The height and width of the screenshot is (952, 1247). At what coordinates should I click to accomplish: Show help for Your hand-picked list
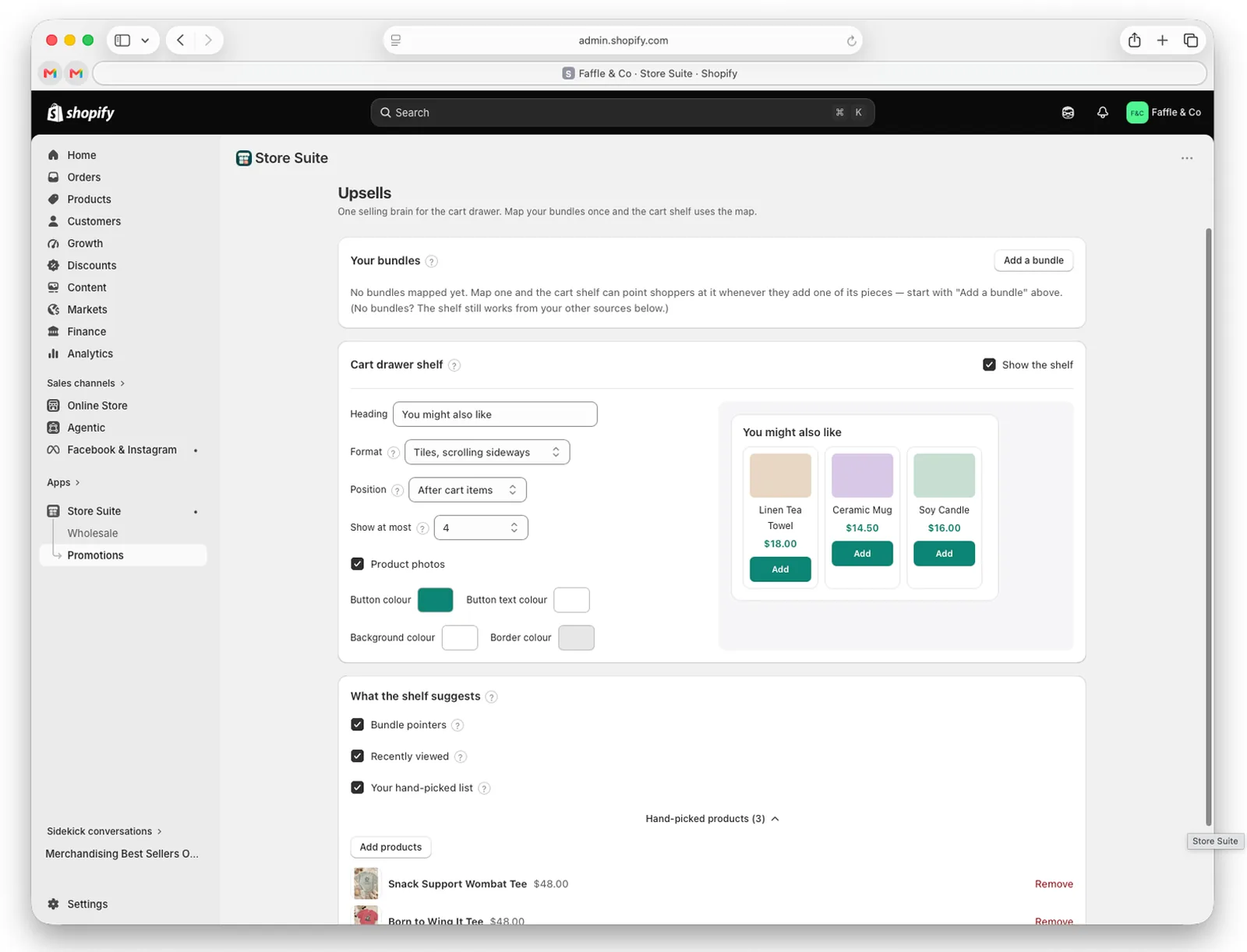(x=484, y=788)
